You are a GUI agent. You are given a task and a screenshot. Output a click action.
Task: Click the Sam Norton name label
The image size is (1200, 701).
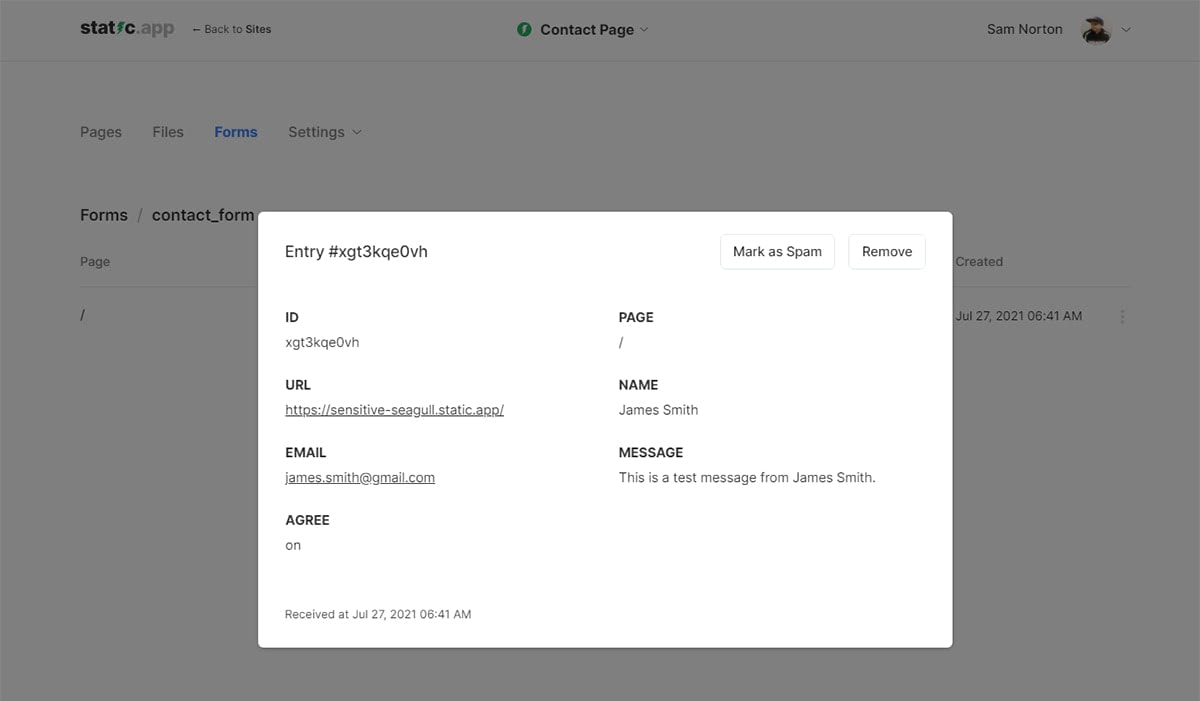[x=1024, y=29]
